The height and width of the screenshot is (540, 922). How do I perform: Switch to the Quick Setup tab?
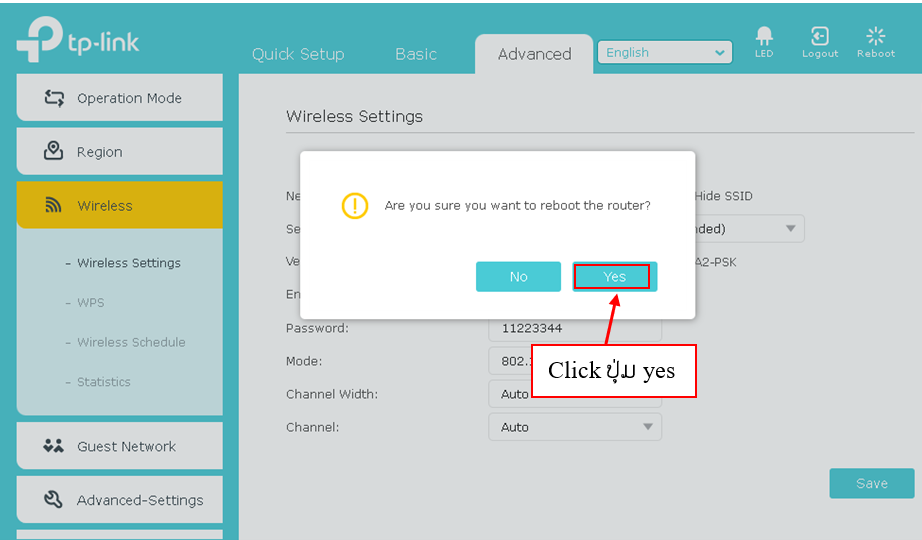298,54
